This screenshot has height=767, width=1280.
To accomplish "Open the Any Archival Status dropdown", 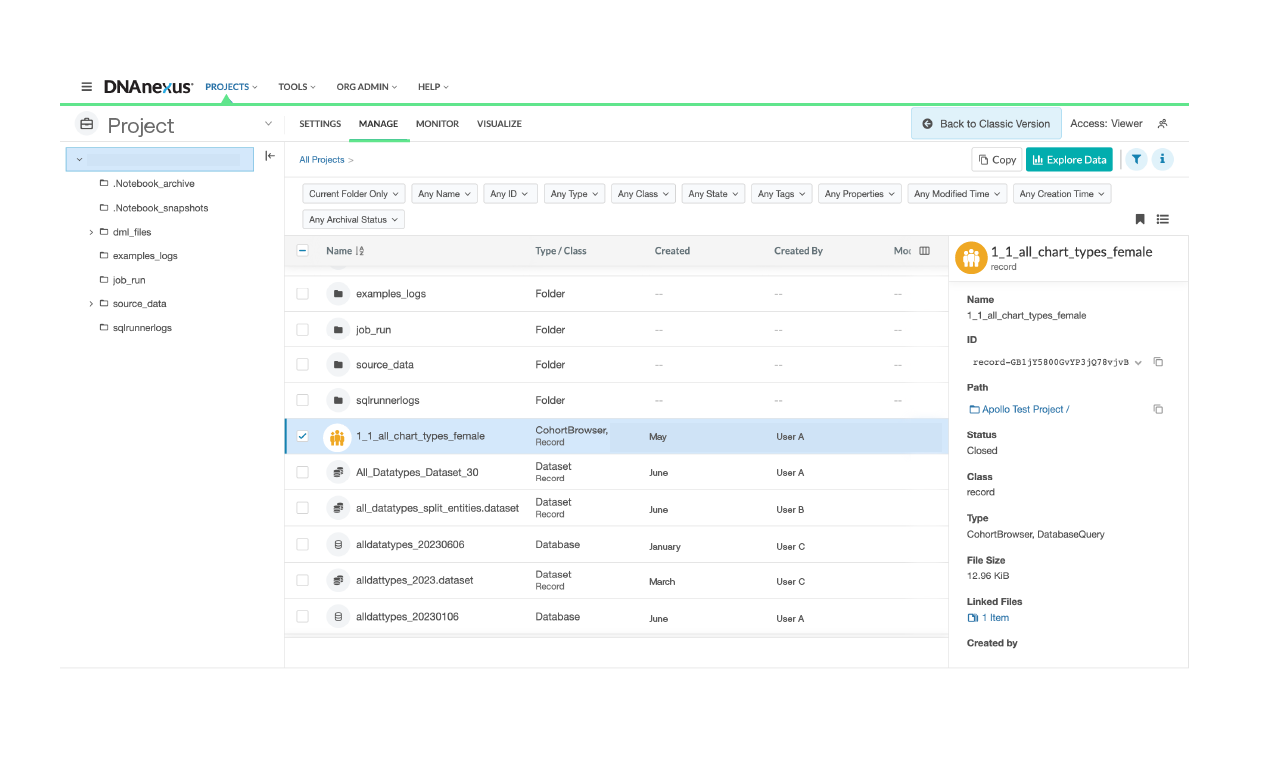I will click(x=353, y=219).
